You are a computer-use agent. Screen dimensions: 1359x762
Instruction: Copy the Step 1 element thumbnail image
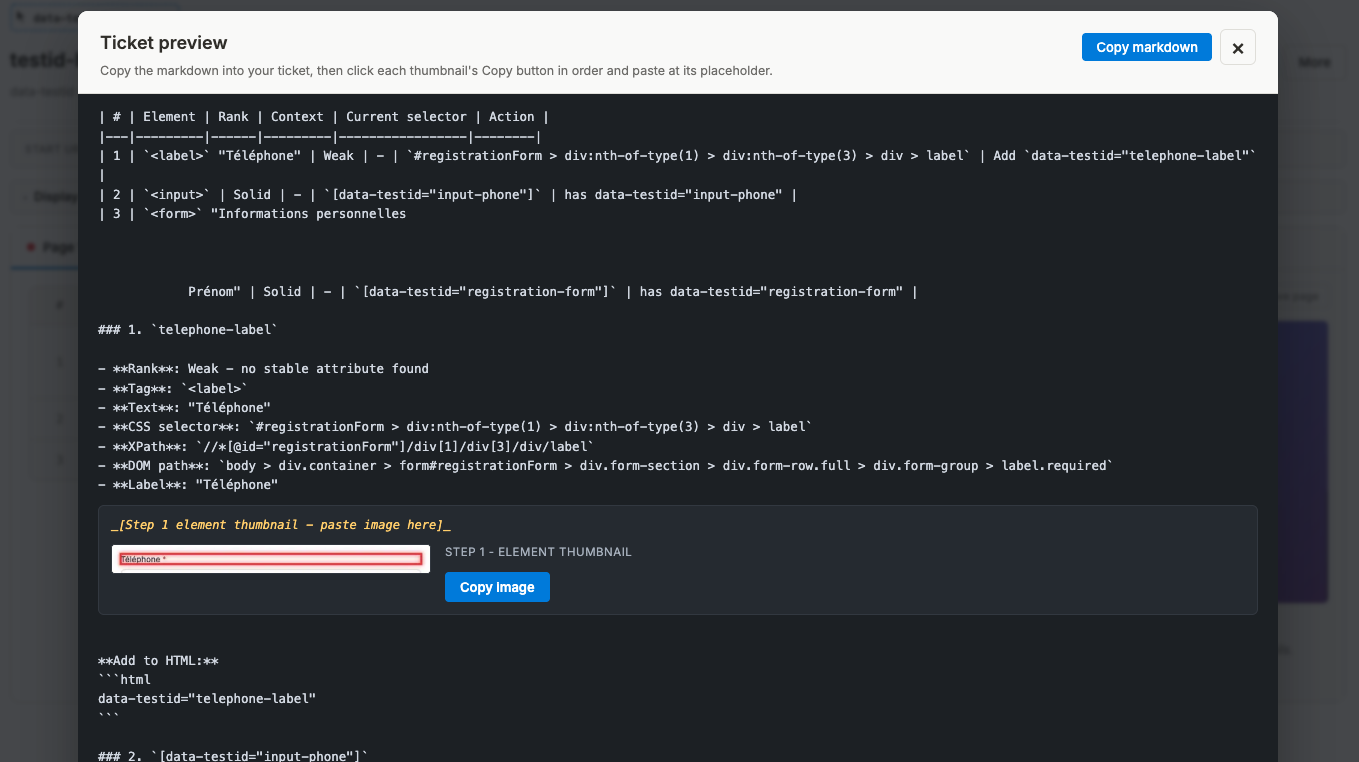(x=497, y=587)
